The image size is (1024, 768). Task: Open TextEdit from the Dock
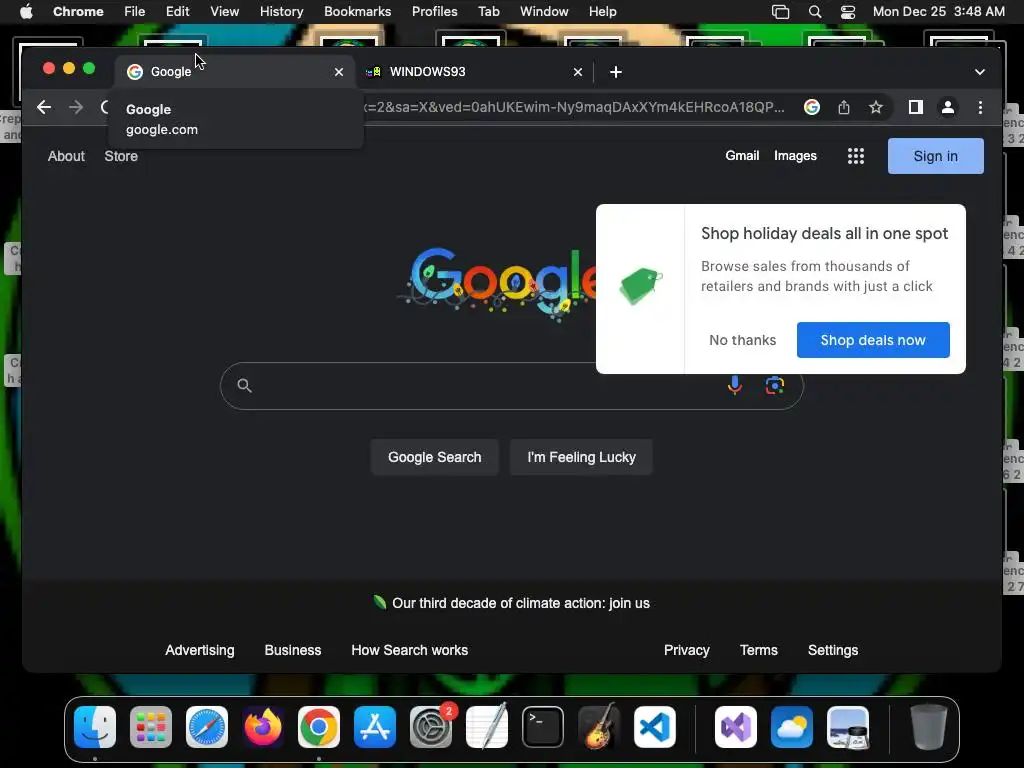pos(487,727)
